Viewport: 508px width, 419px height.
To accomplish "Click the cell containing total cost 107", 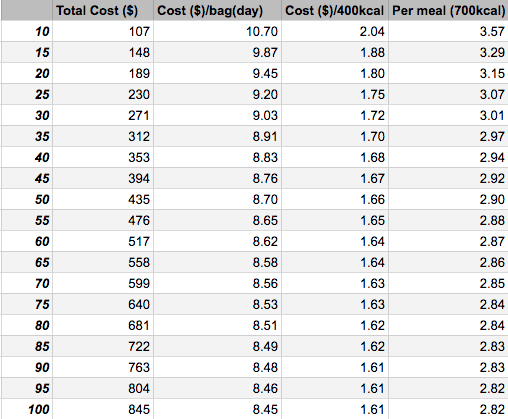I will click(103, 31).
